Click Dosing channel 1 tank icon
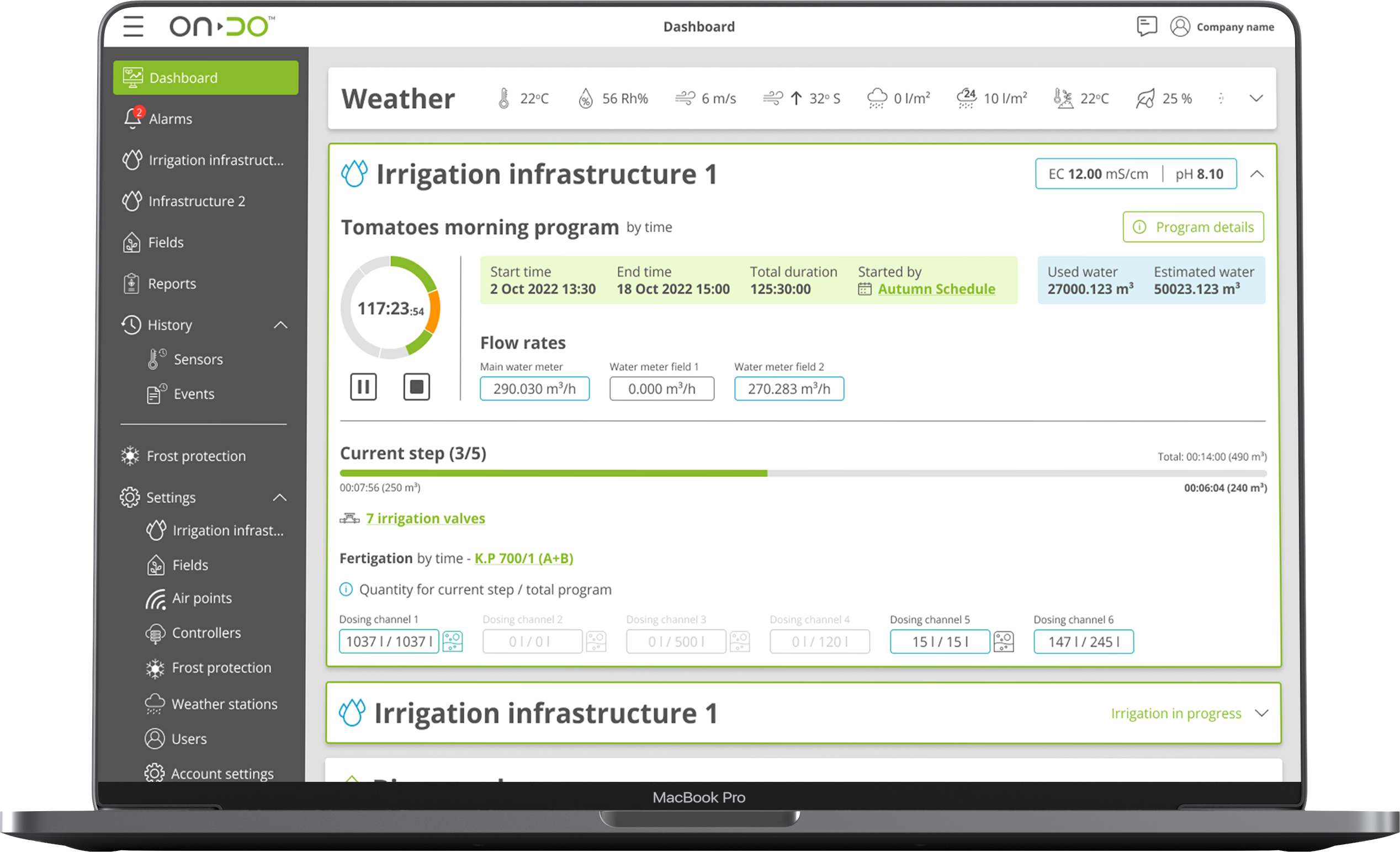The image size is (1400, 852). click(452, 641)
